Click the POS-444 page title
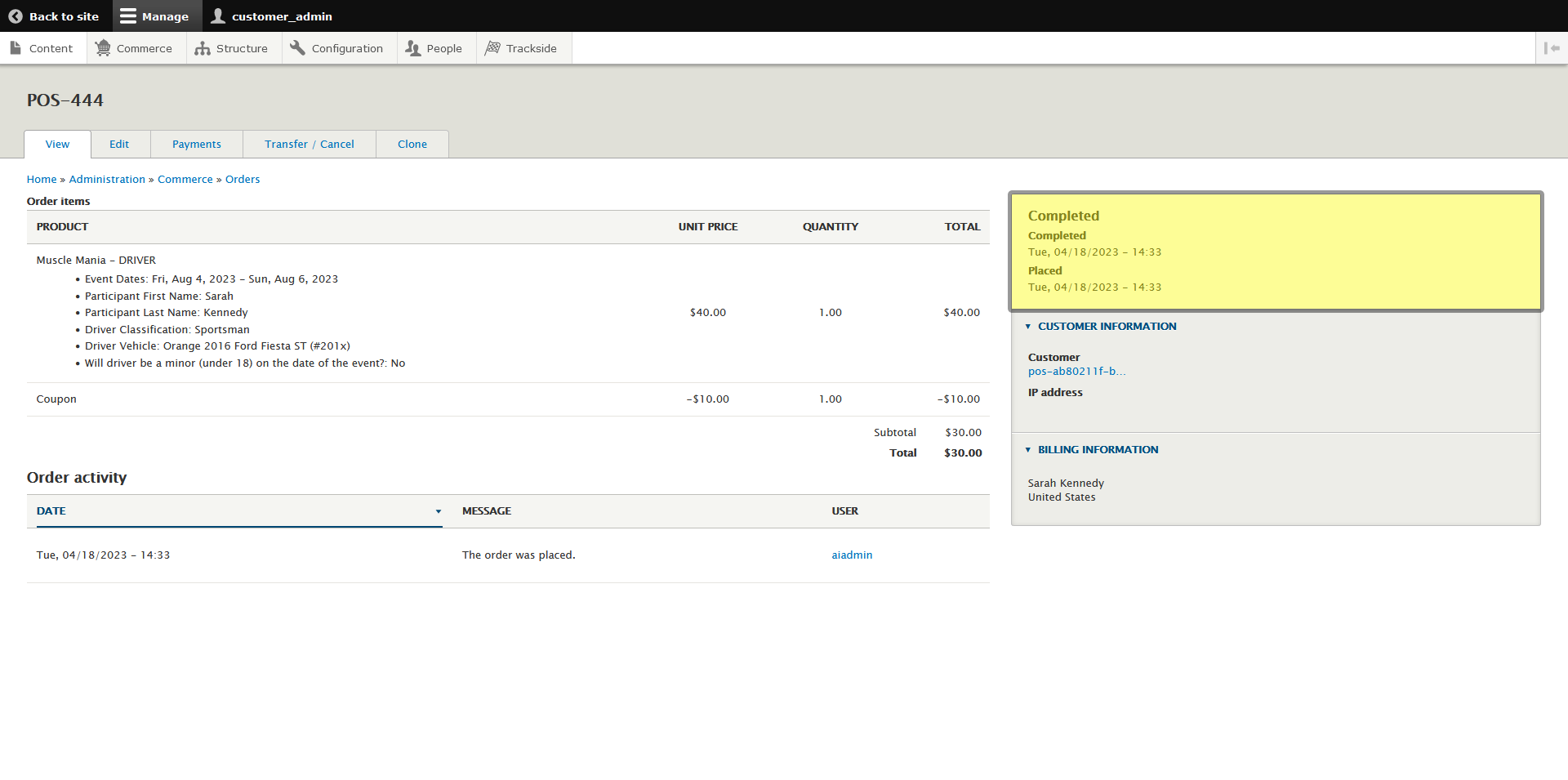 [65, 100]
